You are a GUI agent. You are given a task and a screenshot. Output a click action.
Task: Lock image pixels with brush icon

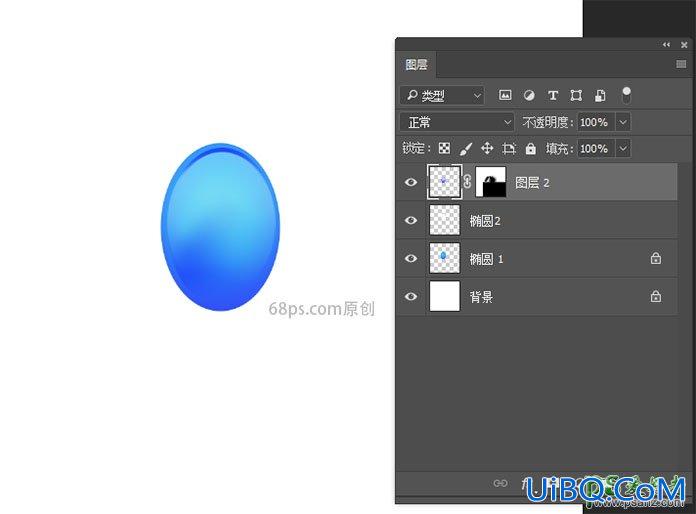(x=466, y=148)
